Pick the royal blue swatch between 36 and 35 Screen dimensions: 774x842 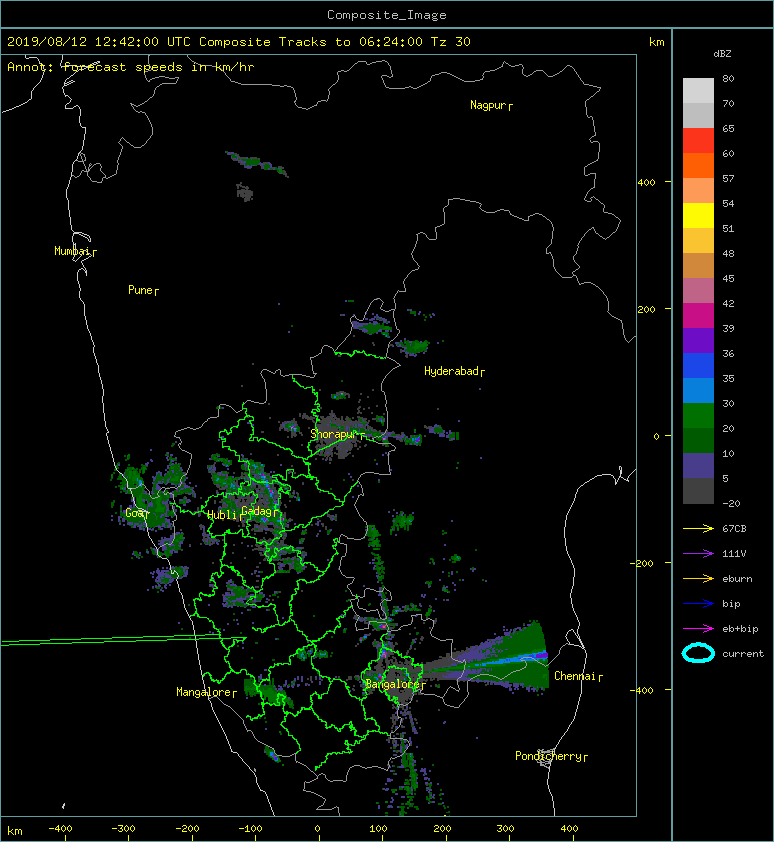(x=698, y=366)
